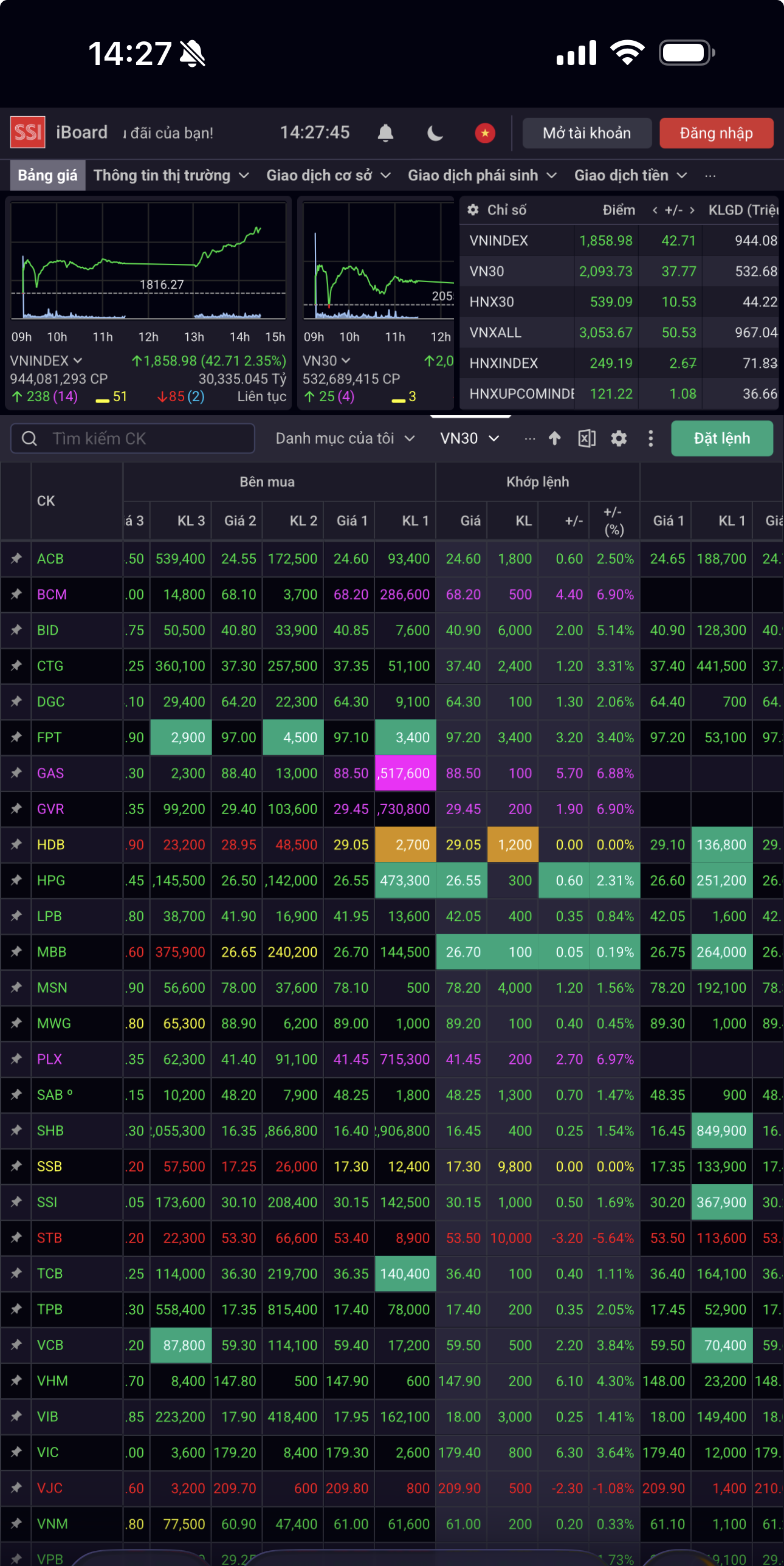Focus the Tìm kiếm CK search field
This screenshot has width=784, height=1566.
140,438
